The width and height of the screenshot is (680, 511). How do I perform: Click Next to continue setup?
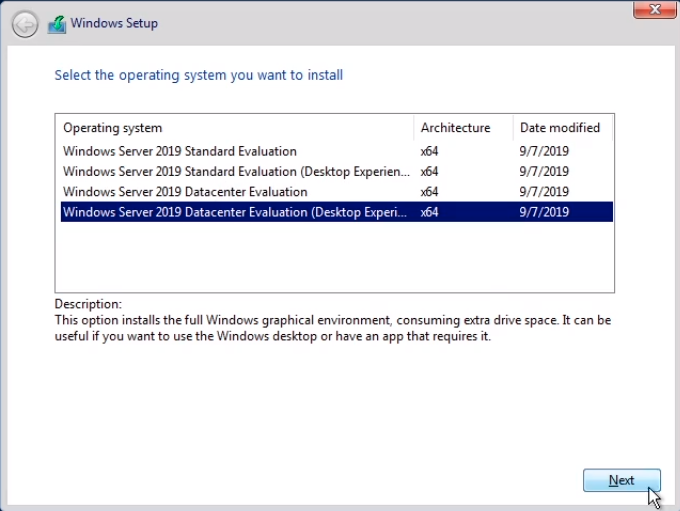[x=621, y=480]
